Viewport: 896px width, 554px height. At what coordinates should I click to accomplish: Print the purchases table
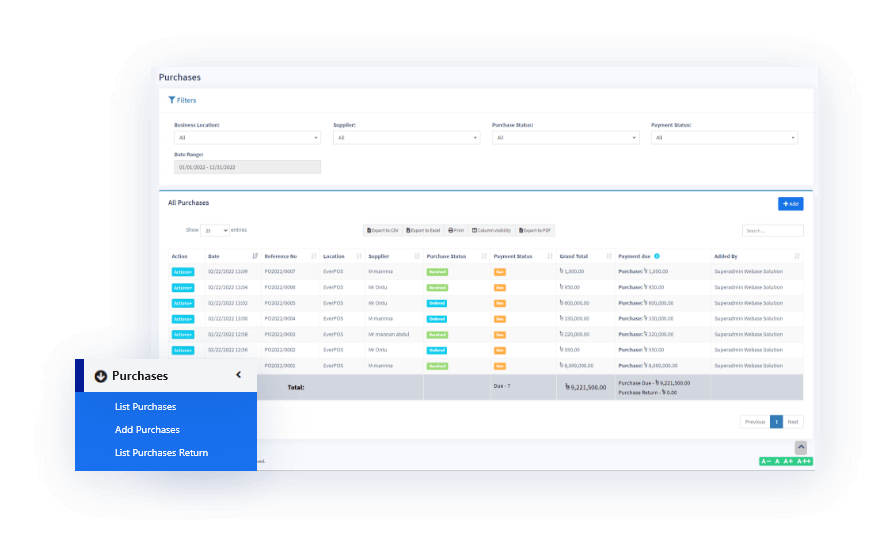pyautogui.click(x=456, y=230)
